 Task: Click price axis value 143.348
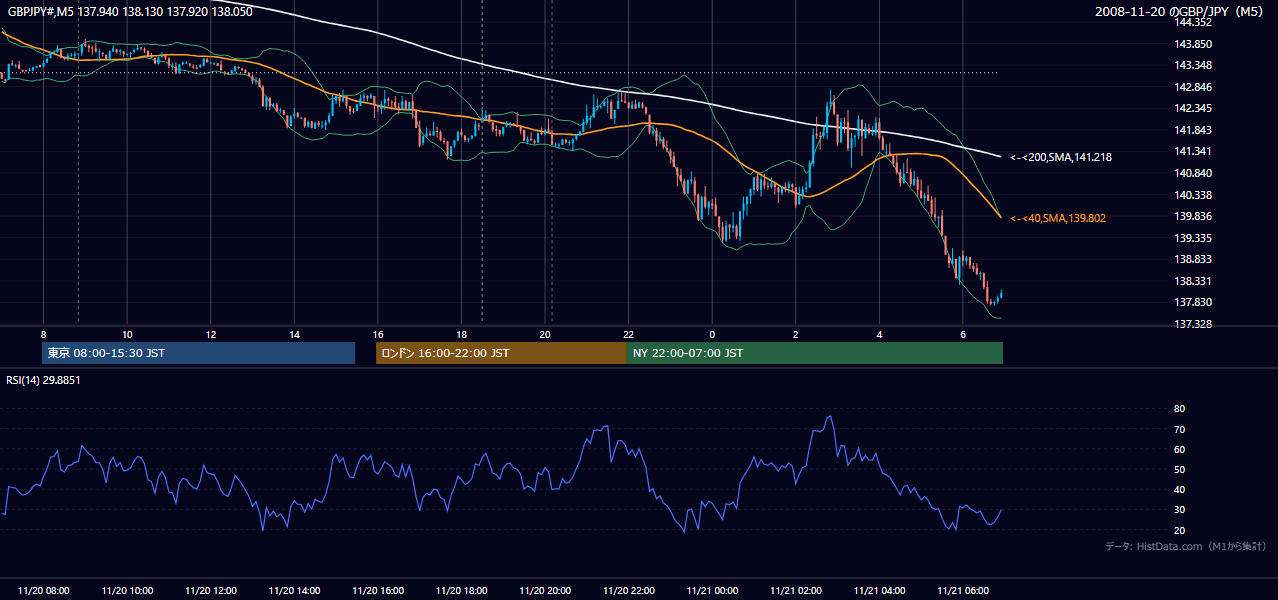(x=1193, y=66)
